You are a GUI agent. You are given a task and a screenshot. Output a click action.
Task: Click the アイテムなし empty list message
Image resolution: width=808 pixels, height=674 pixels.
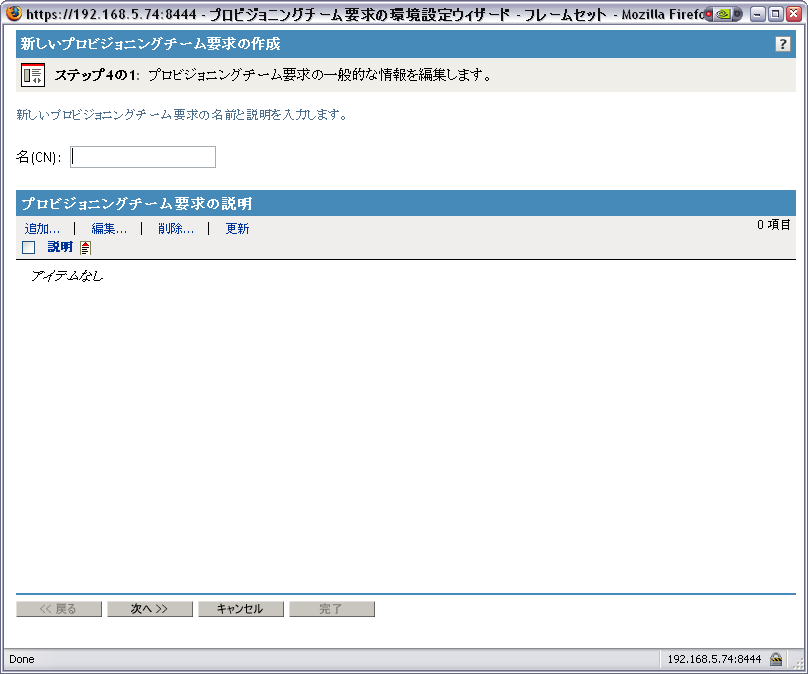tap(67, 276)
